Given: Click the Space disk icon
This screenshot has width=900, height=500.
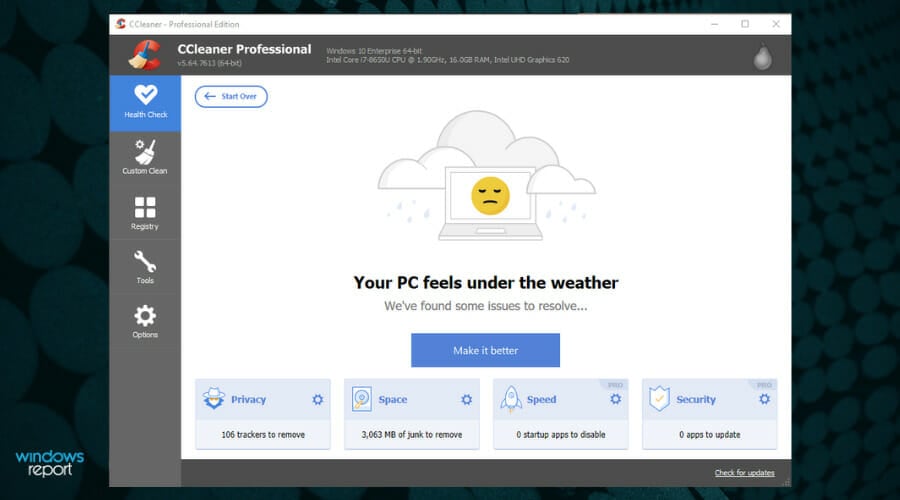Looking at the screenshot, I should (362, 399).
